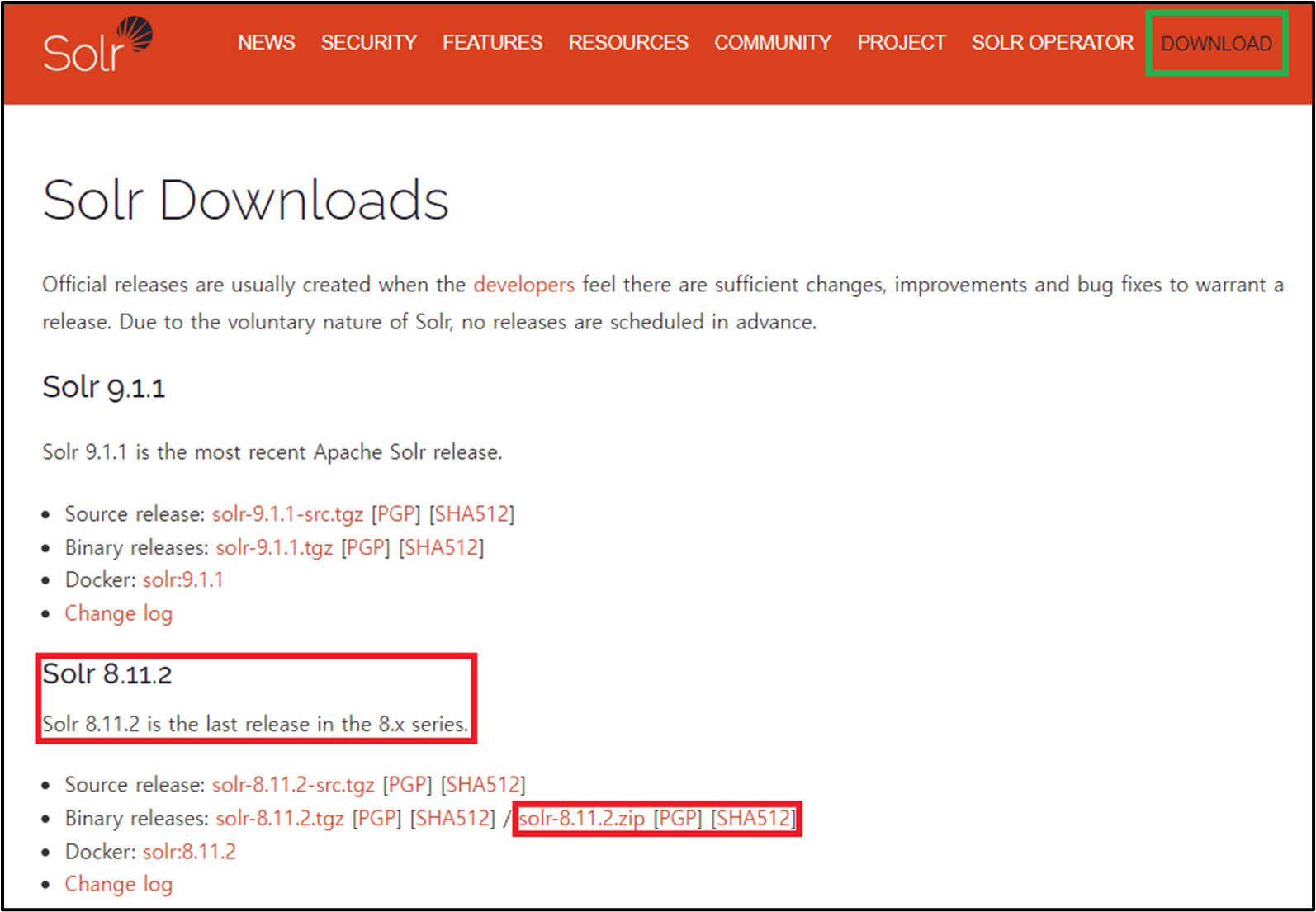This screenshot has height=912, width=1316.
Task: Open SHA512 for solr-9.1.1-src.tgz
Action: pyautogui.click(x=471, y=514)
